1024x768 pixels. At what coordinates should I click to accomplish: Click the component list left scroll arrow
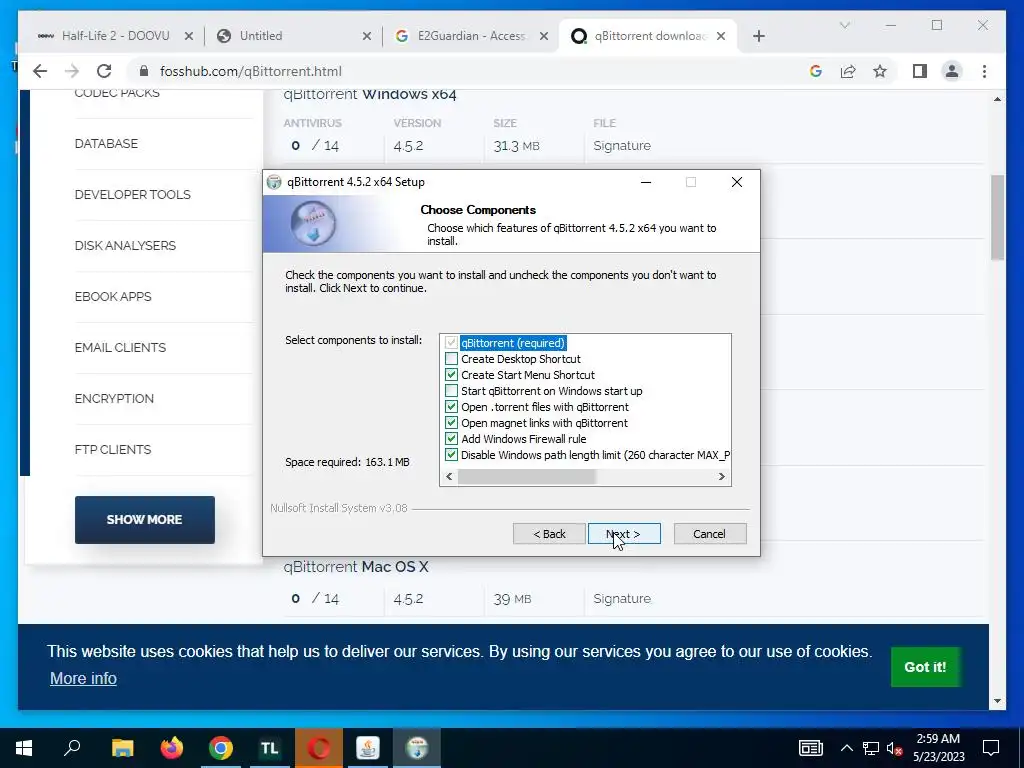point(449,477)
